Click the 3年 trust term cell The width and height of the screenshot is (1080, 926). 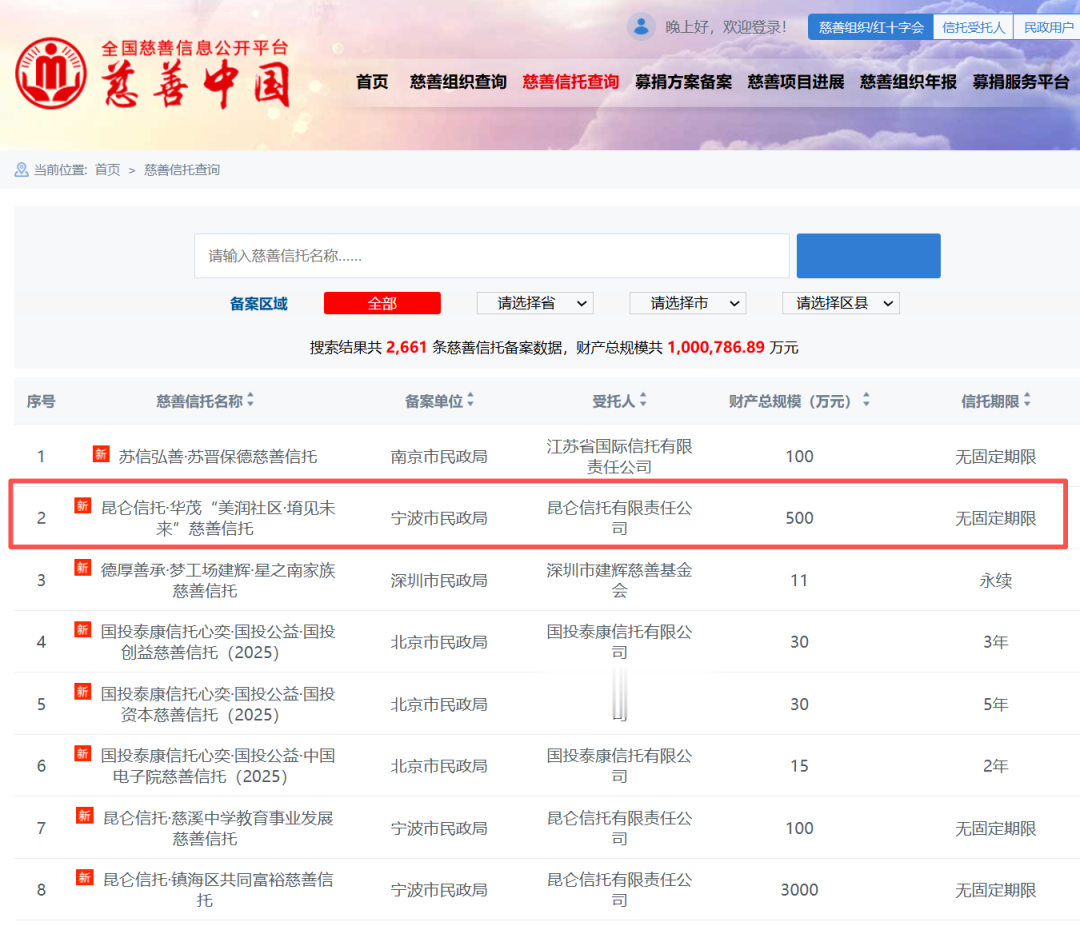(x=995, y=641)
